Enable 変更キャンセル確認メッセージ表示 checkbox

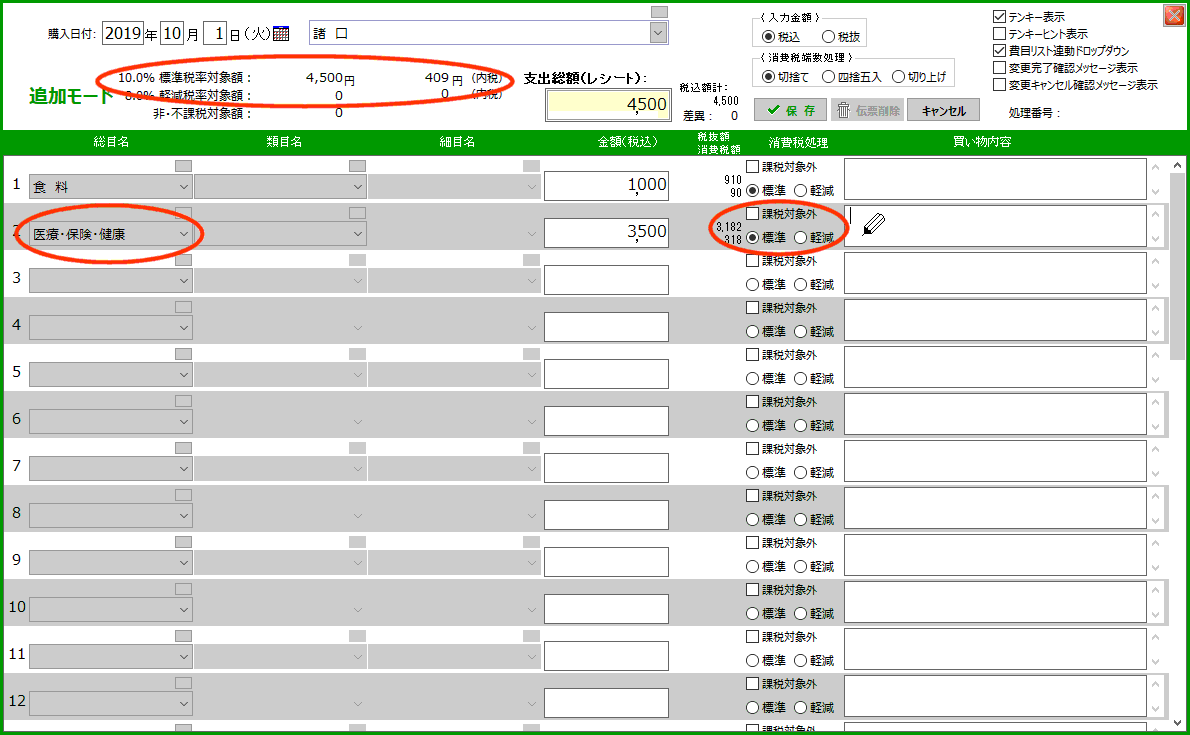[x=1000, y=84]
